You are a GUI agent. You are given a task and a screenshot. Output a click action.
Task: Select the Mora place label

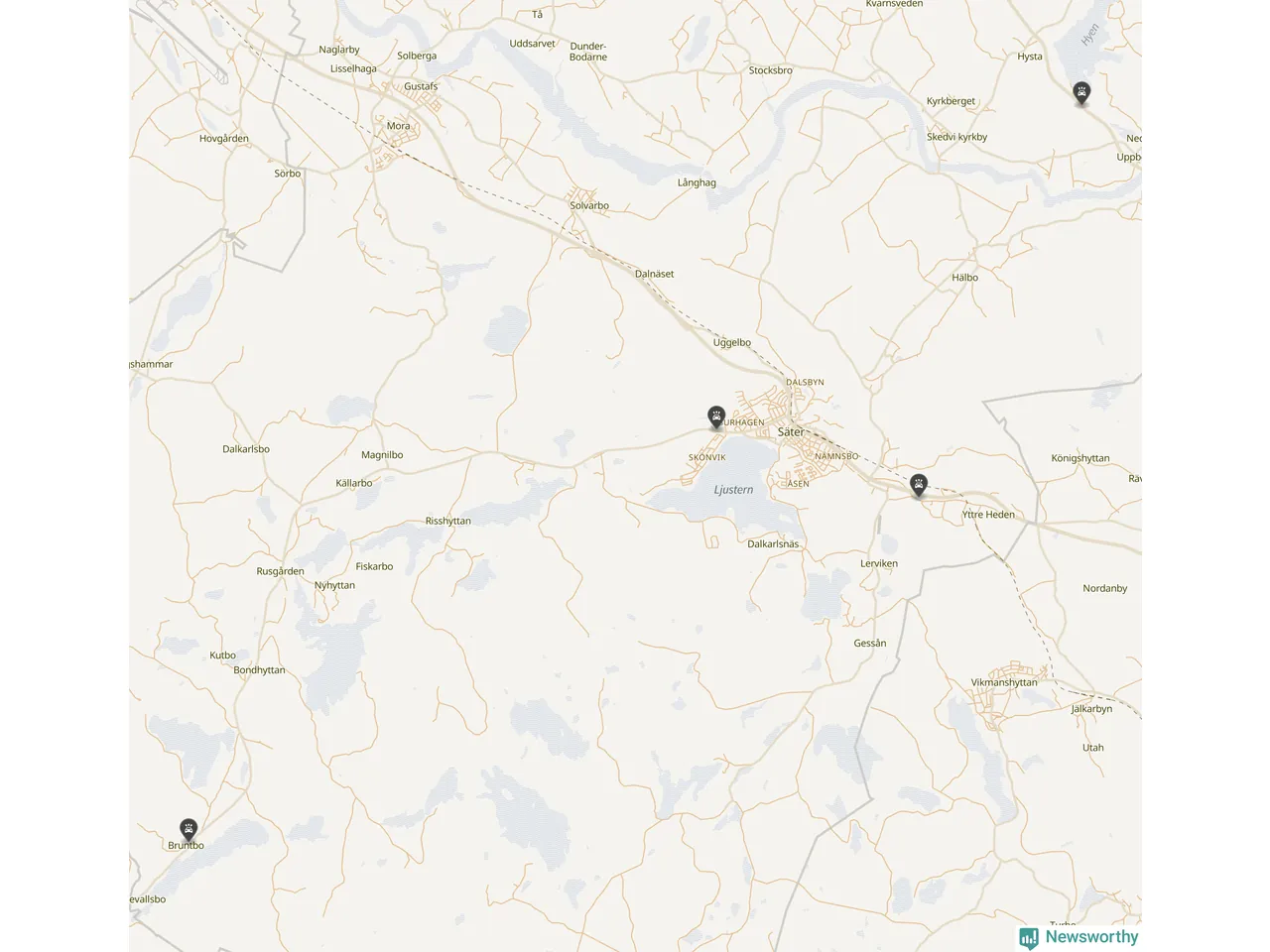point(398,126)
